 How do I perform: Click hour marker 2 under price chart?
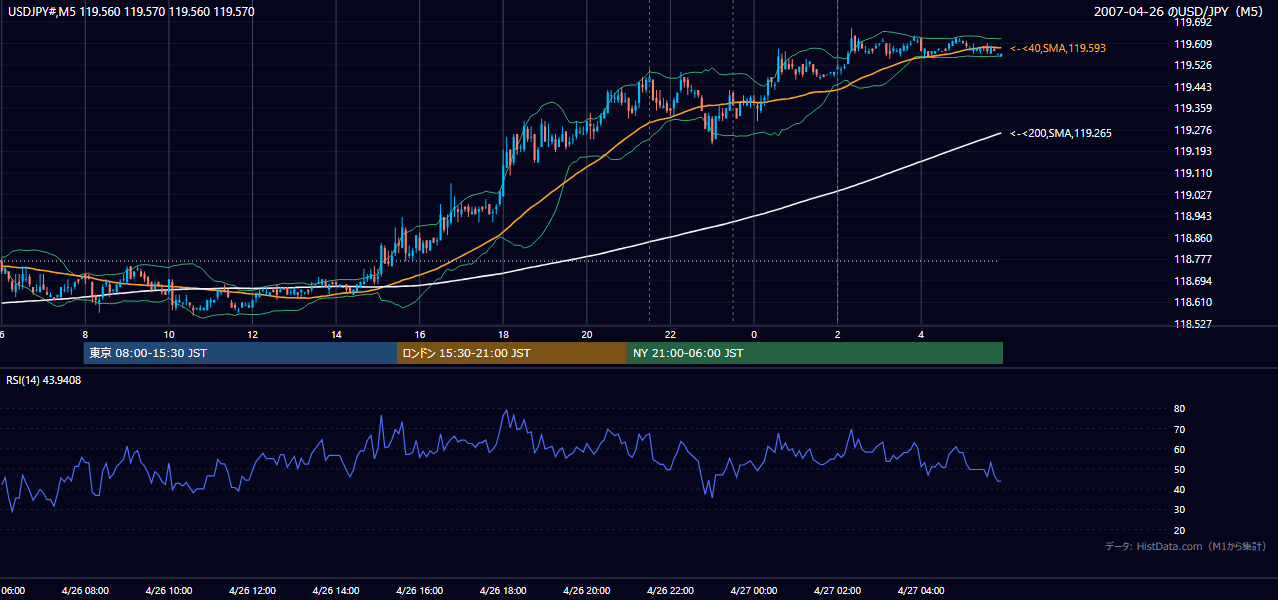(x=837, y=334)
